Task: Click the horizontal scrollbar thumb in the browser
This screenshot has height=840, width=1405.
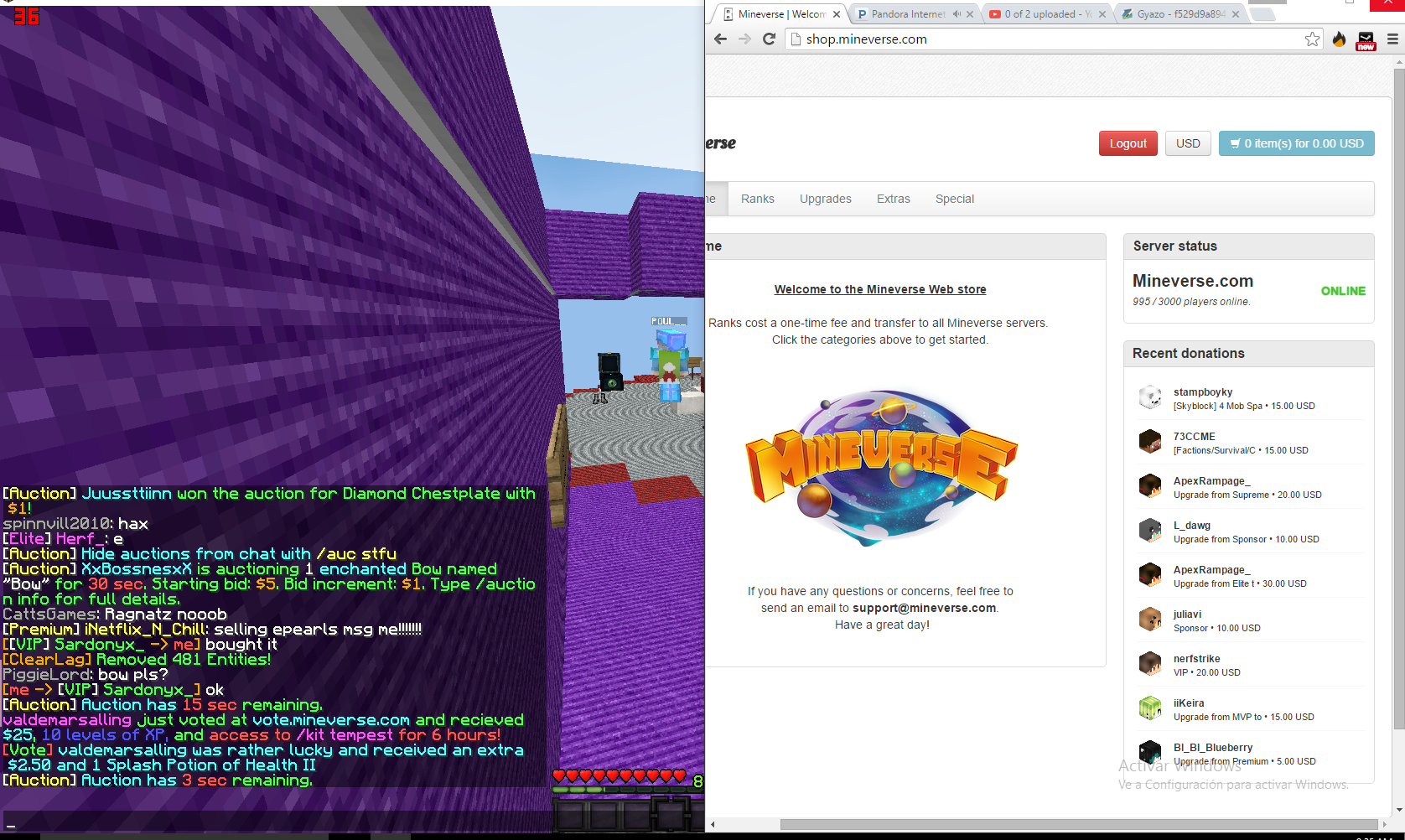Action: (1079, 824)
